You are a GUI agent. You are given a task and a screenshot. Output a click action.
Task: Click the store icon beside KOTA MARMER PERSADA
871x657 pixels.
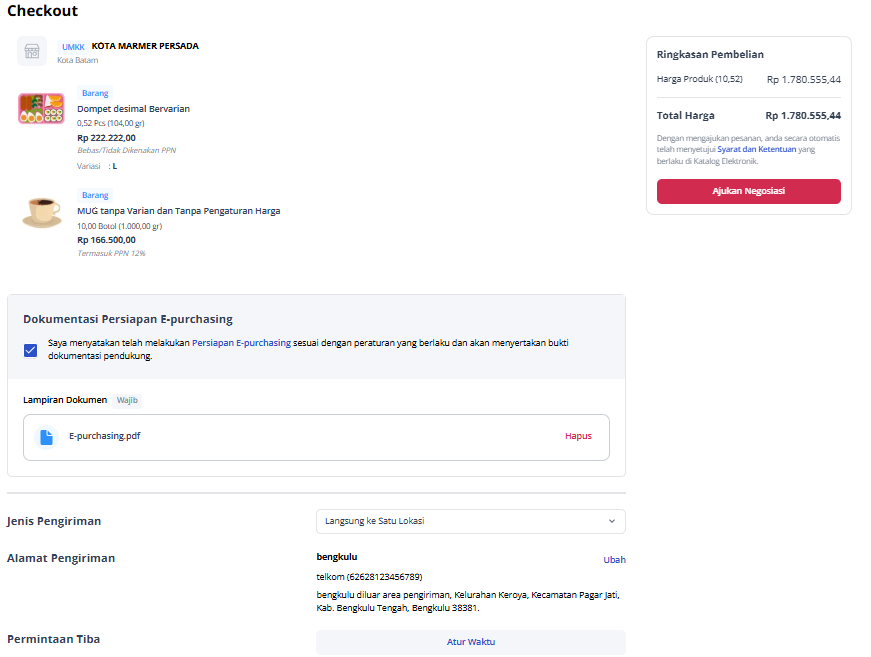32,51
